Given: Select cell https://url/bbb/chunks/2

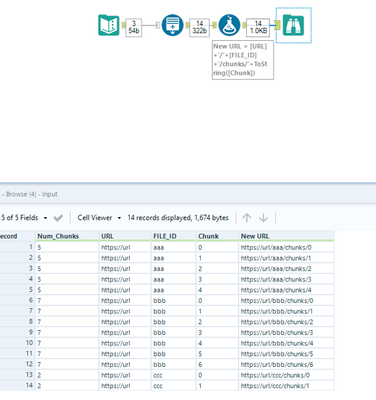Looking at the screenshot, I should (x=286, y=322).
